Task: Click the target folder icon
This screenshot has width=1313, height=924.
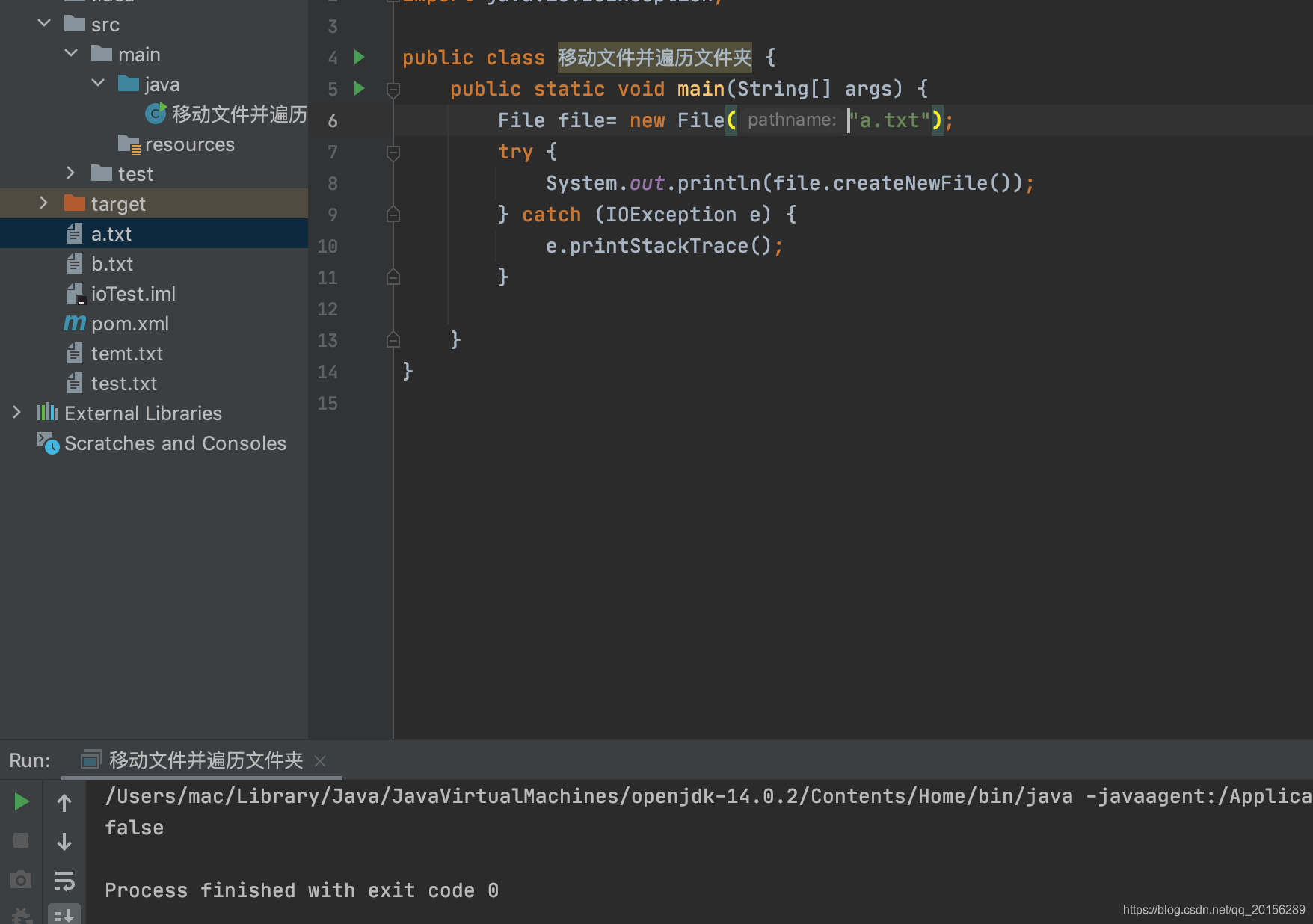Action: pyautogui.click(x=75, y=203)
